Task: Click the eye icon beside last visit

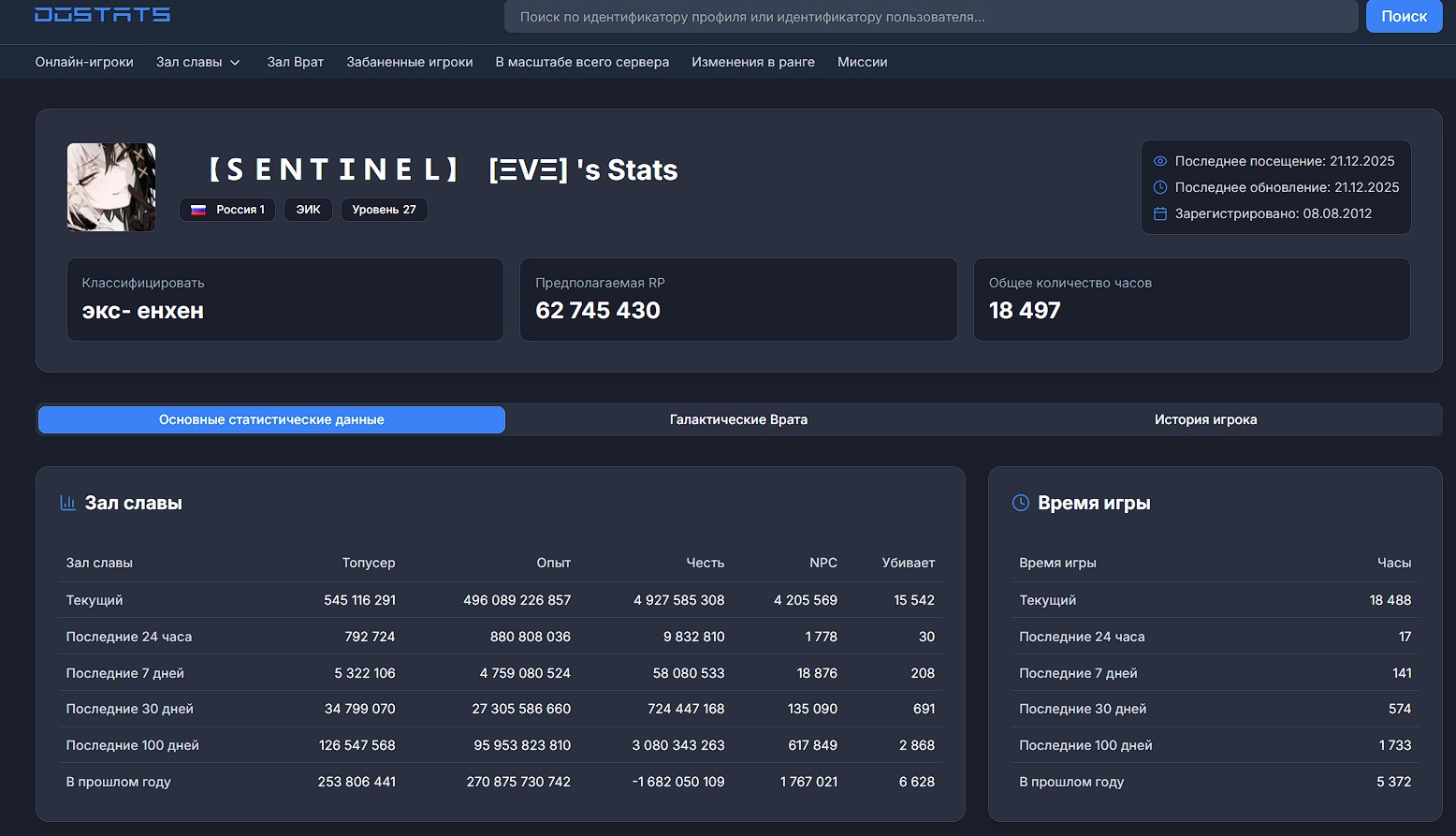Action: pyautogui.click(x=1160, y=161)
